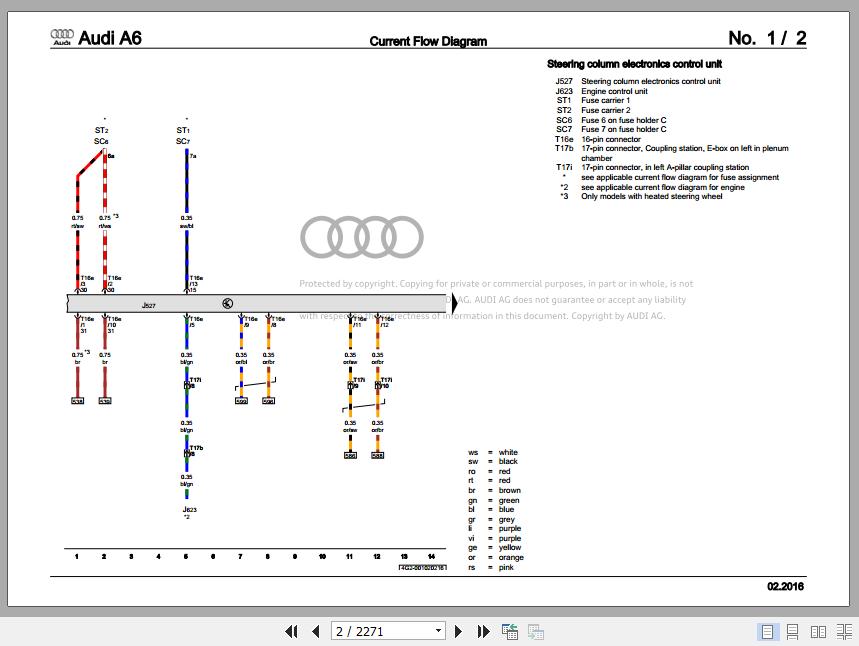Screen dimensions: 859x646
Task: Click the color code 'ws = white'
Action: (493, 452)
